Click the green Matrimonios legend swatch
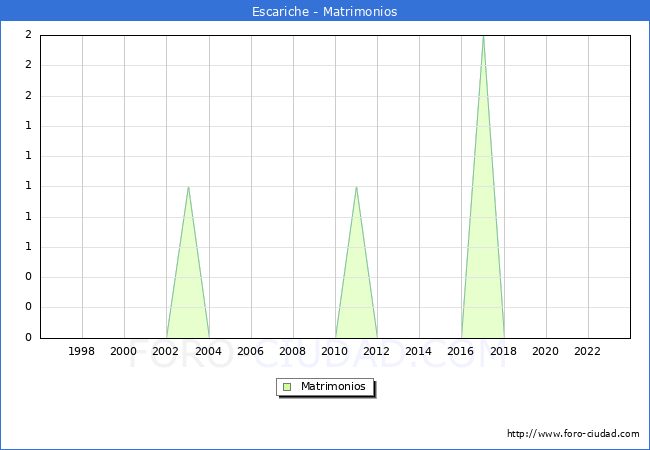650x450 pixels. click(287, 387)
